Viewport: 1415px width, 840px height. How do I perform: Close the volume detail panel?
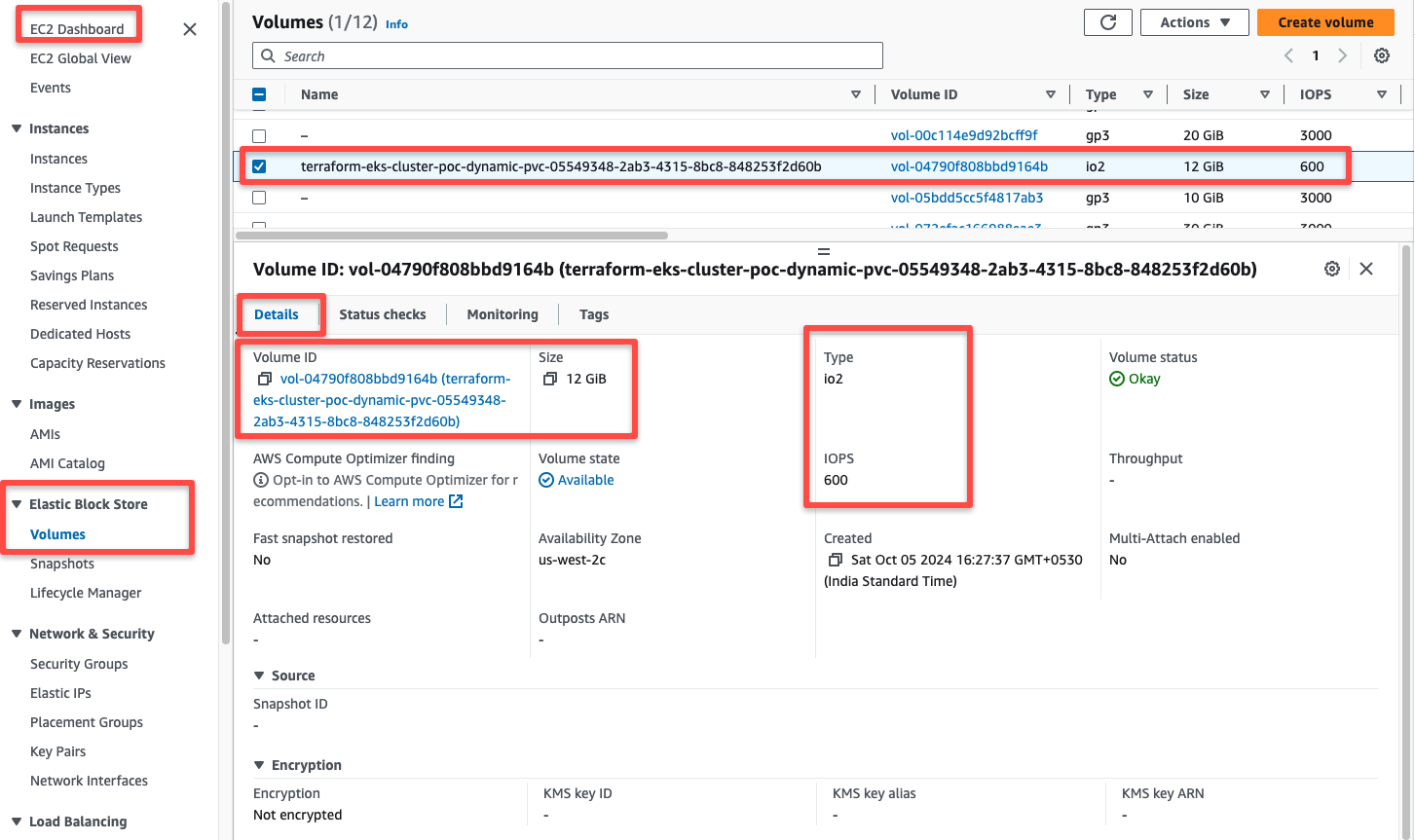click(1366, 269)
